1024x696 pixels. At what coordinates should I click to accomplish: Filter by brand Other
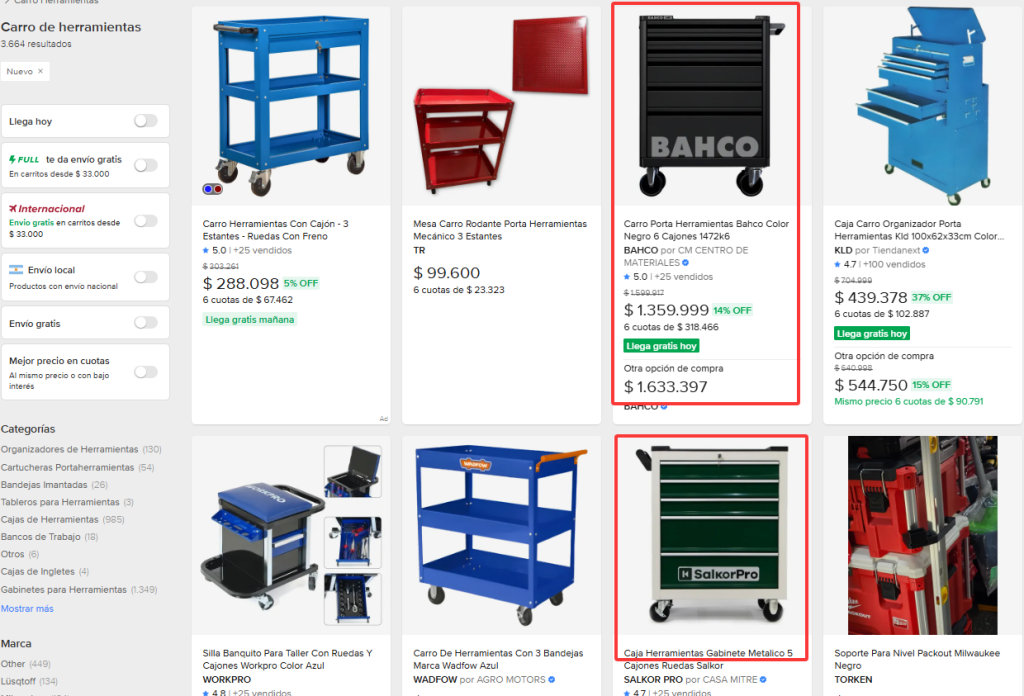pos(13,664)
